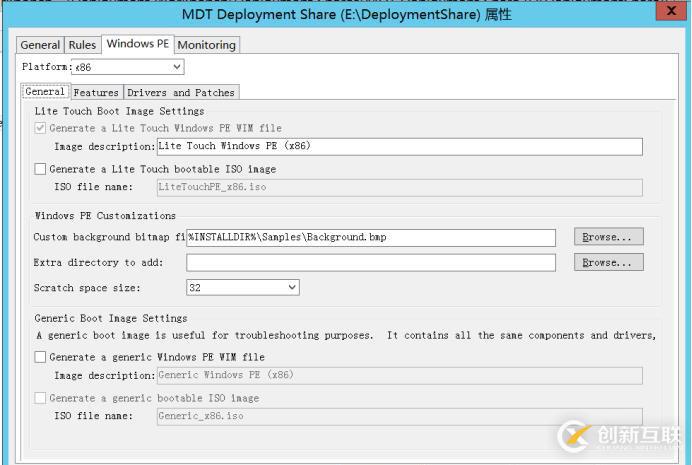692x465 pixels.
Task: Toggle Generate a generic bootable ISO image checkbox
Action: point(40,398)
